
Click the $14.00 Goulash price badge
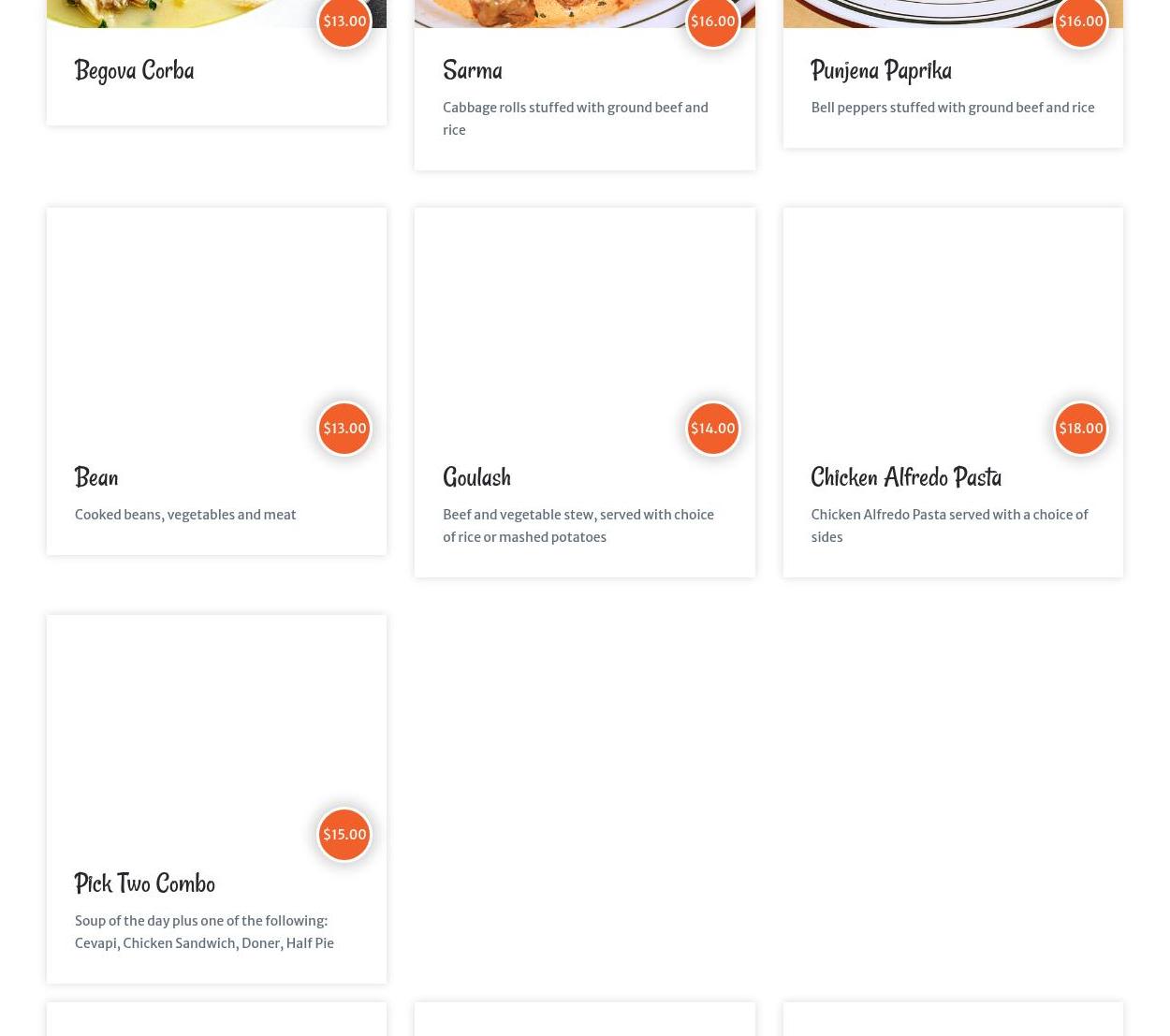click(712, 429)
